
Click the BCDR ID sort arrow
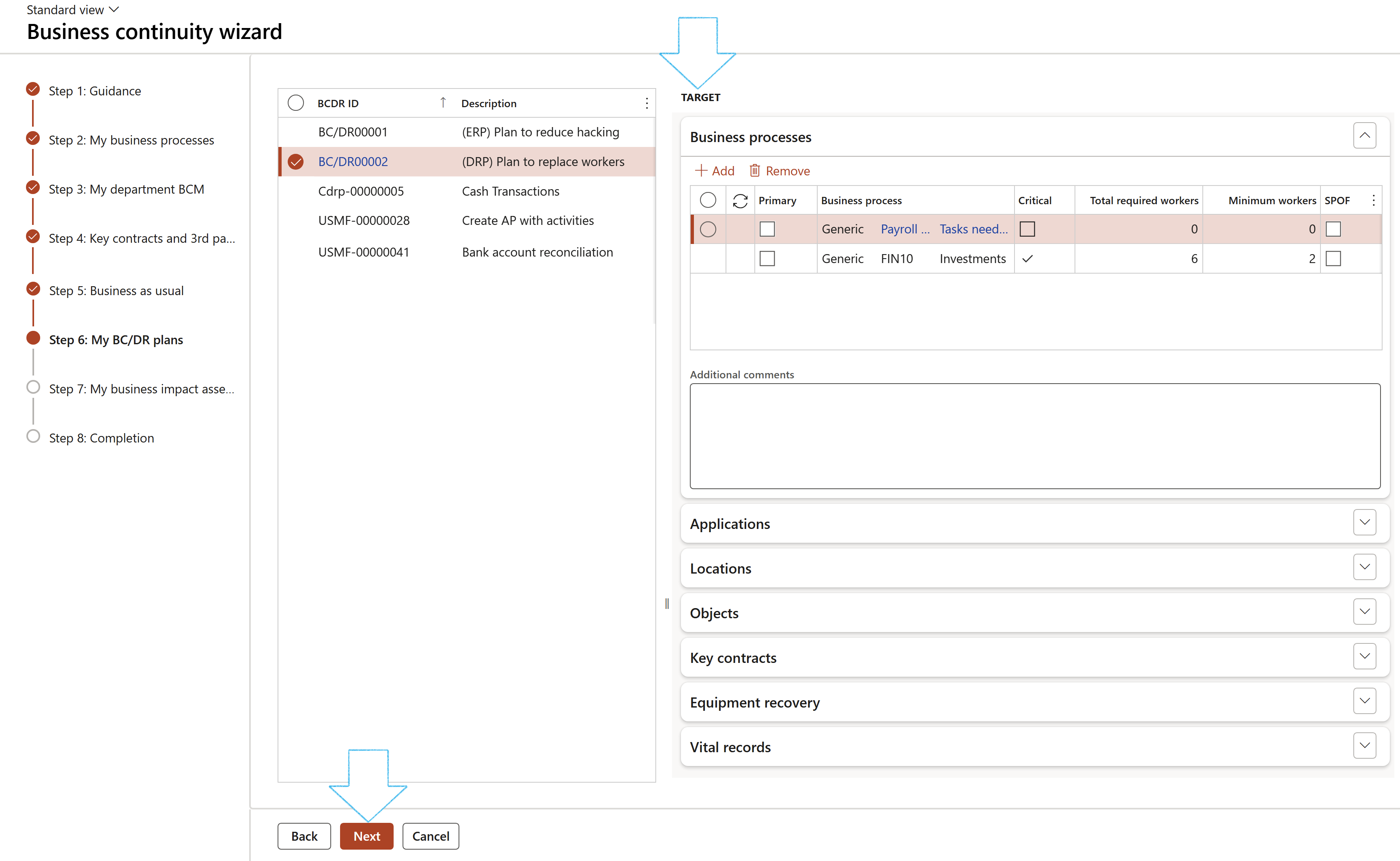443,102
